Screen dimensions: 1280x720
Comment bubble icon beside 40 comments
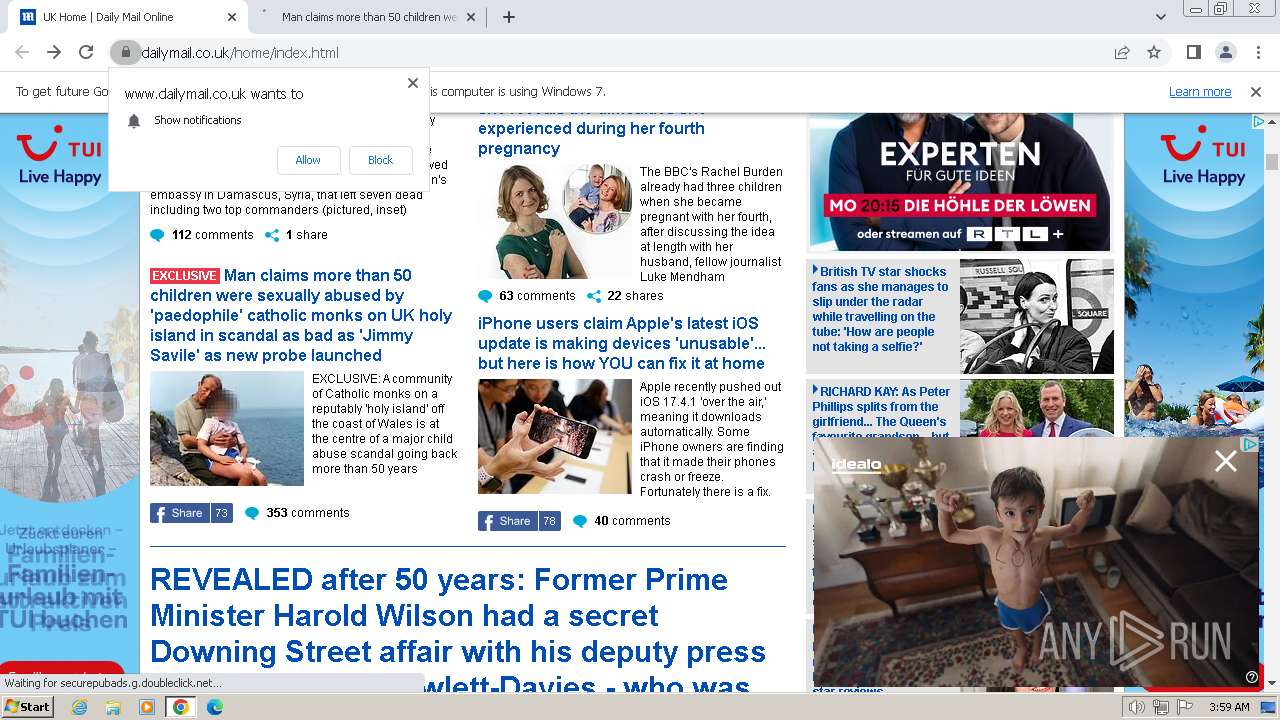580,521
